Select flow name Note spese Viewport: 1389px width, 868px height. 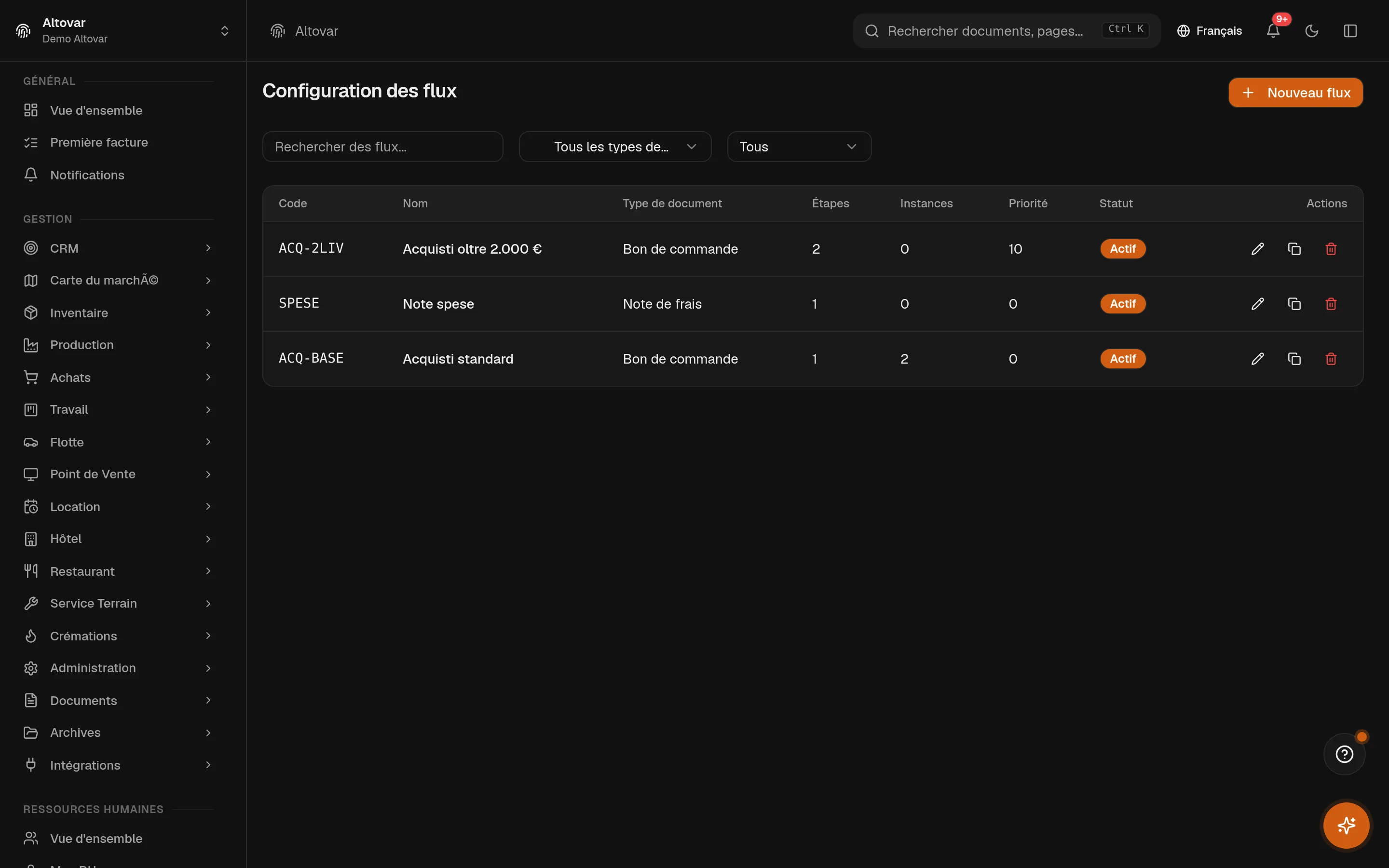coord(438,304)
